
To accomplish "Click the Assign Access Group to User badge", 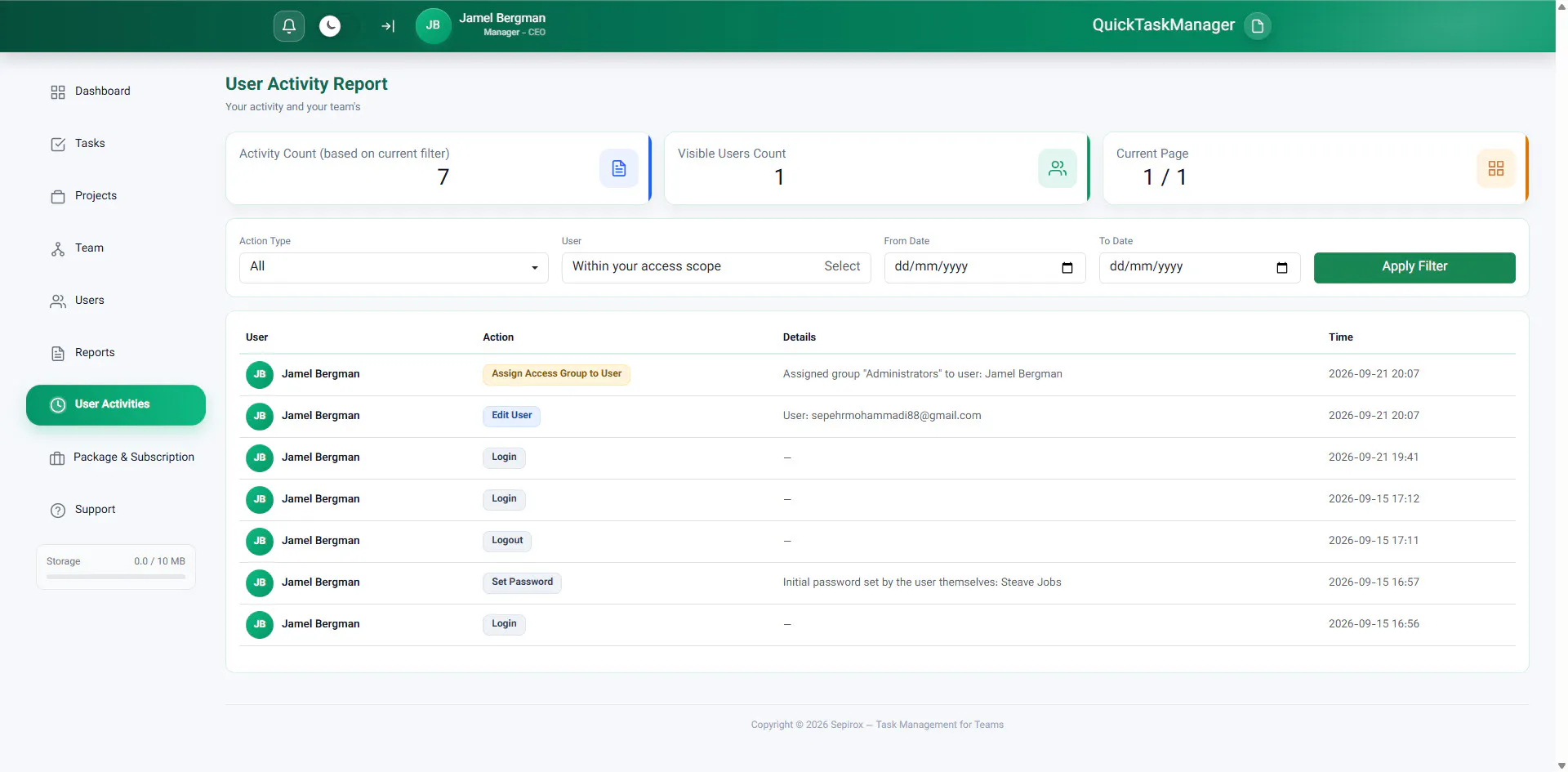I will pyautogui.click(x=556, y=374).
